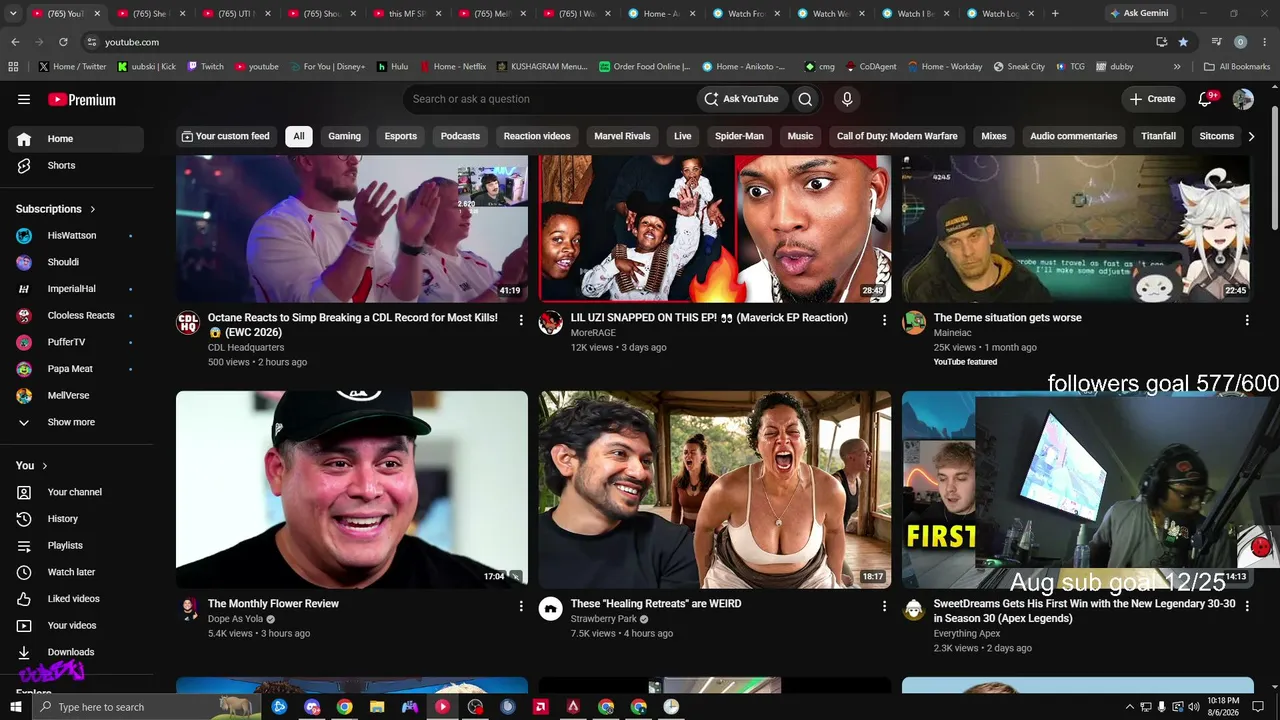Open the Maineiac channel avatar
This screenshot has height=720, width=1280.
914,322
